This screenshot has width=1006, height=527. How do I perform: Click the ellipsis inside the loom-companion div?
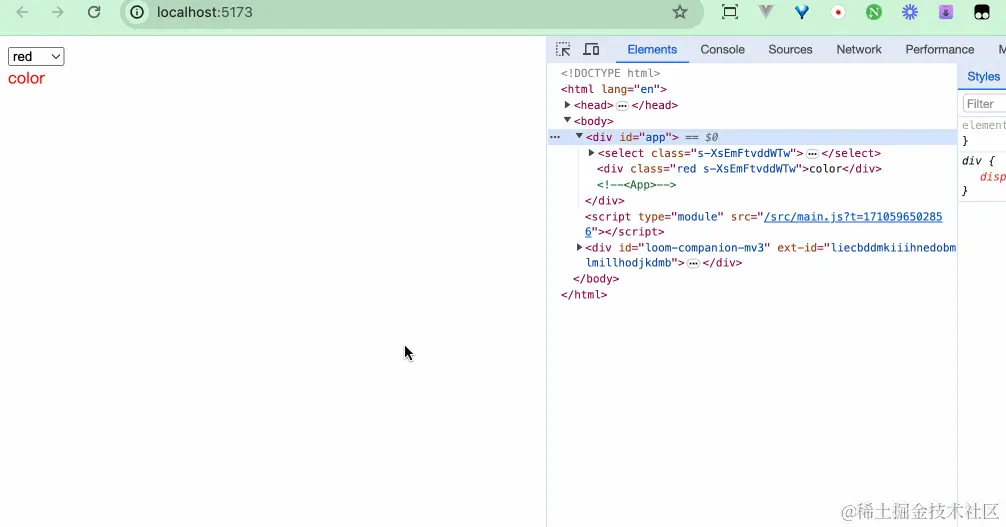pos(693,264)
